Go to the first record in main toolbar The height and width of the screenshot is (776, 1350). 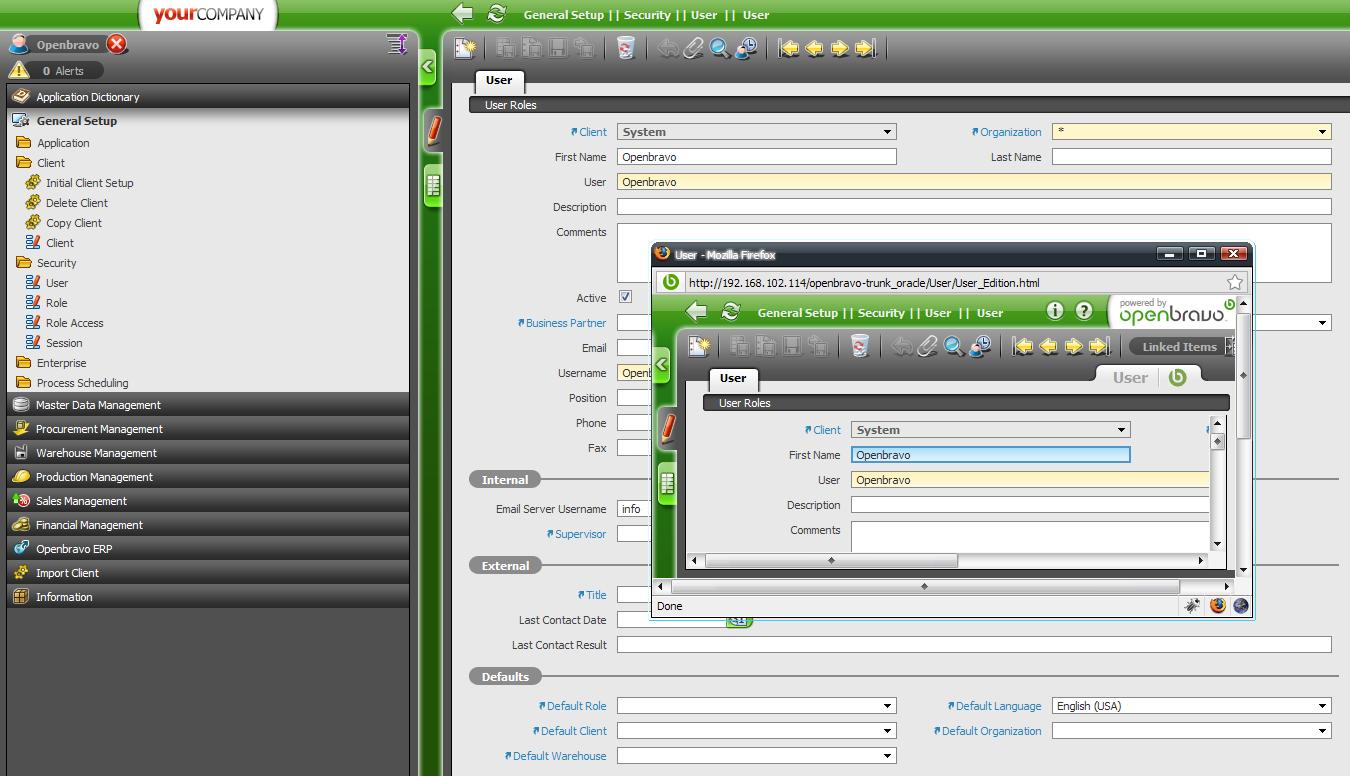(x=789, y=48)
